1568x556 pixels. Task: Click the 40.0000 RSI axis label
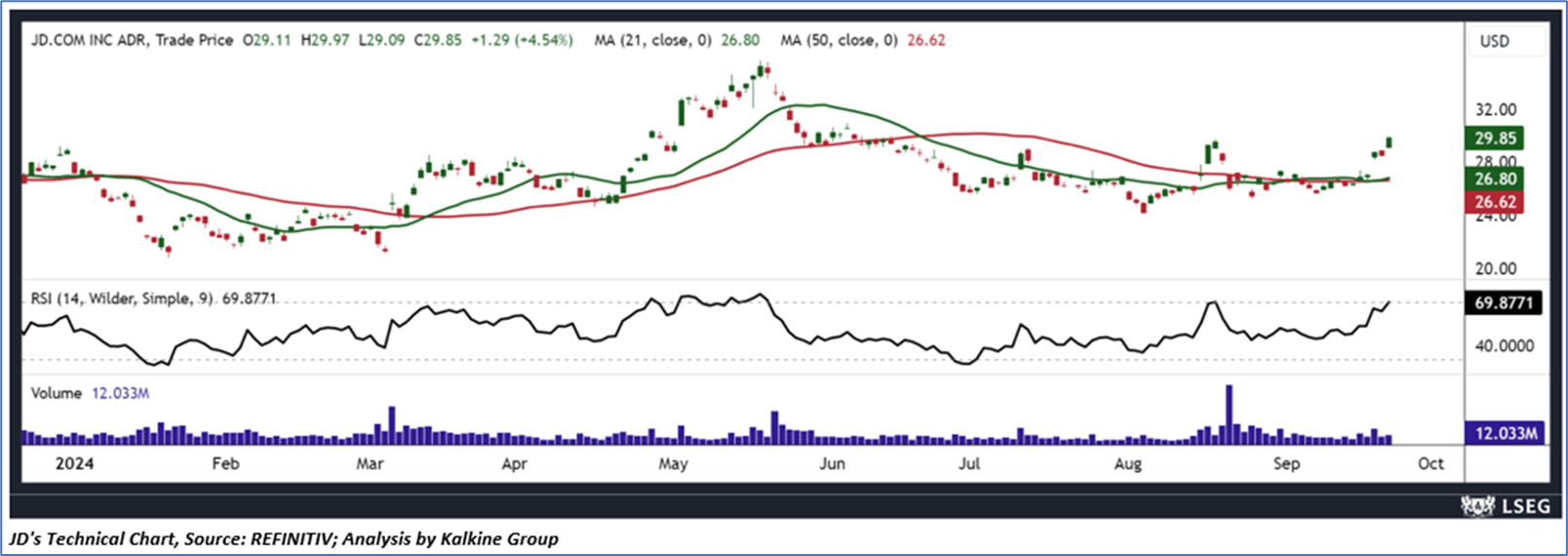[x=1504, y=345]
